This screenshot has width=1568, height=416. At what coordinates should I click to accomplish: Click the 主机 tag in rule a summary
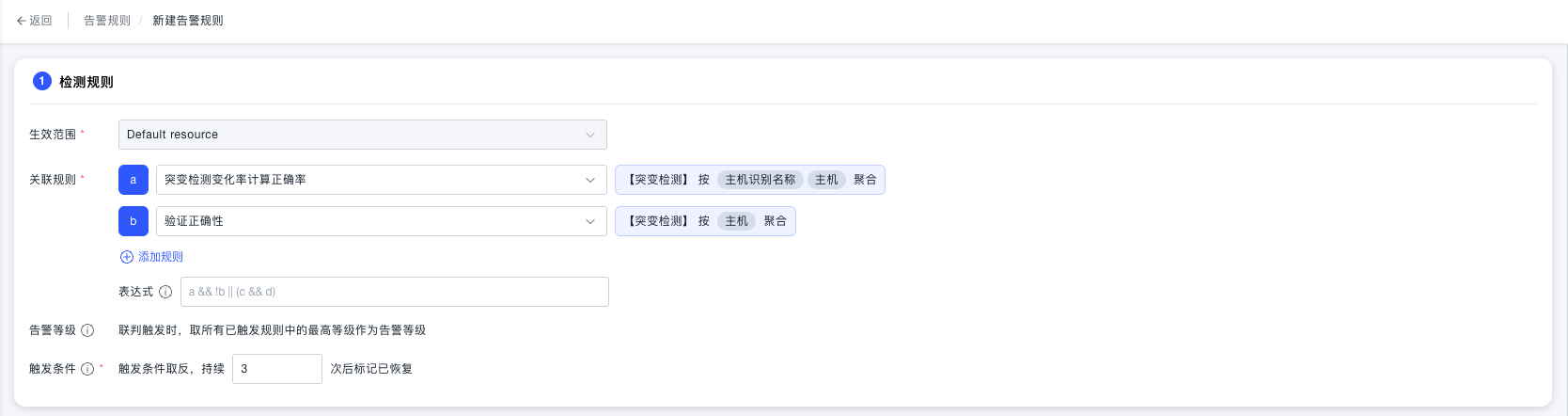tap(826, 180)
